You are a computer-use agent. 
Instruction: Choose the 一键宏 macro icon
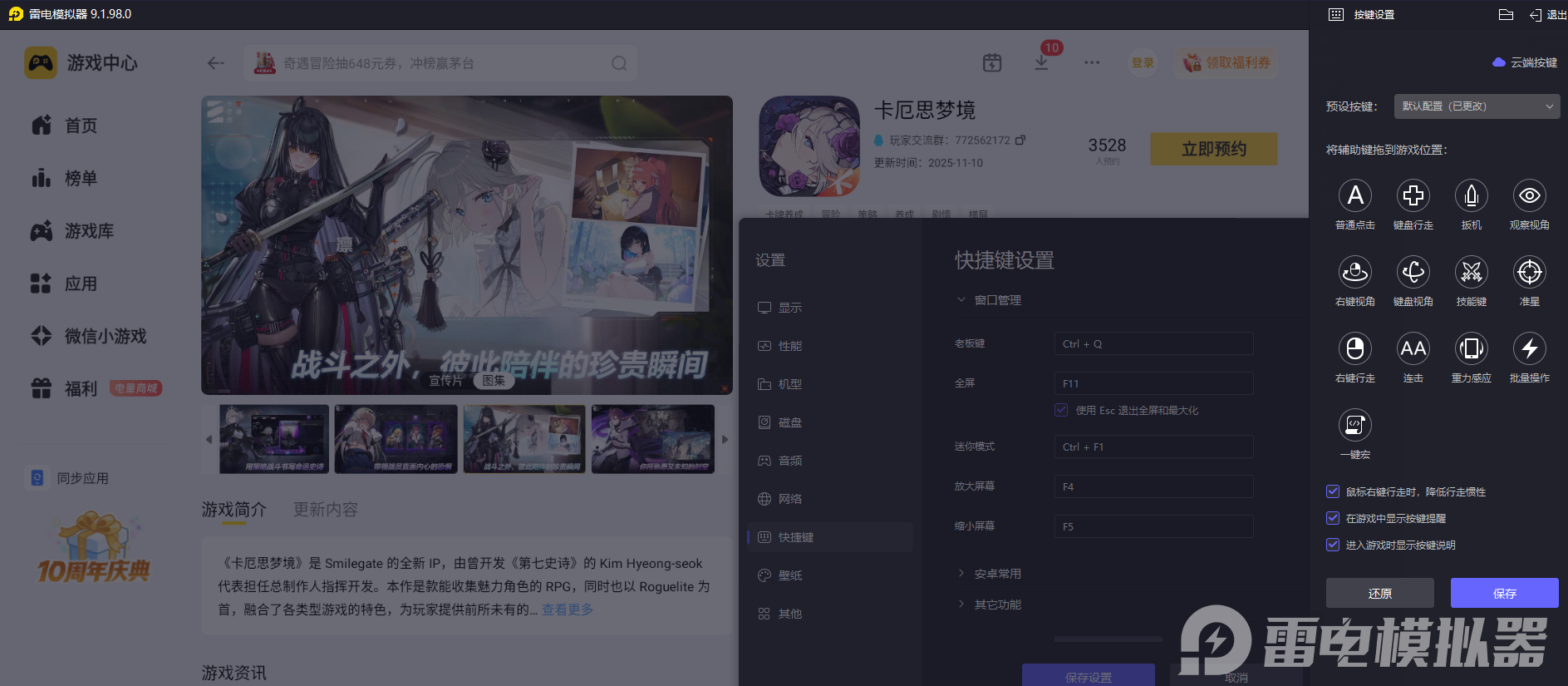click(x=1354, y=426)
